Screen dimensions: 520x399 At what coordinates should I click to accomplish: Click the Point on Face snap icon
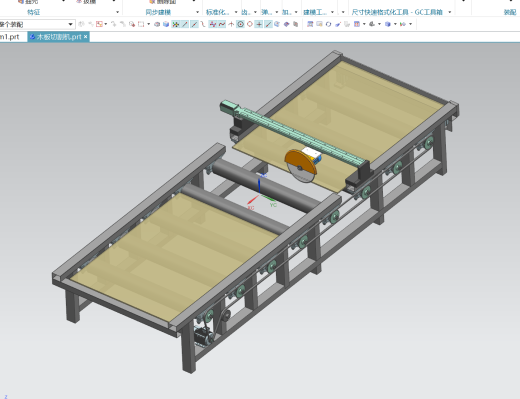(x=277, y=24)
